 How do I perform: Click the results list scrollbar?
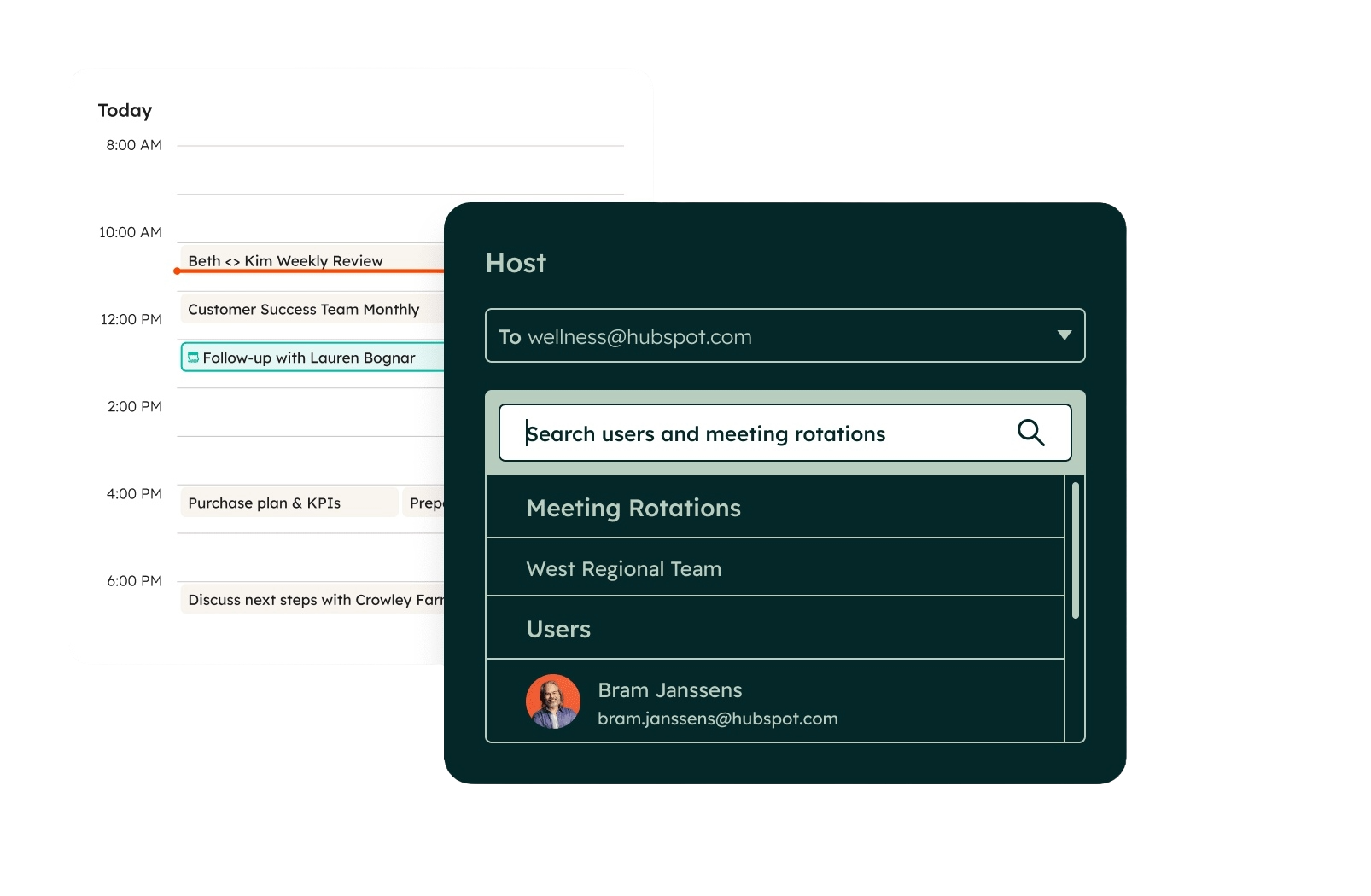click(x=1075, y=550)
